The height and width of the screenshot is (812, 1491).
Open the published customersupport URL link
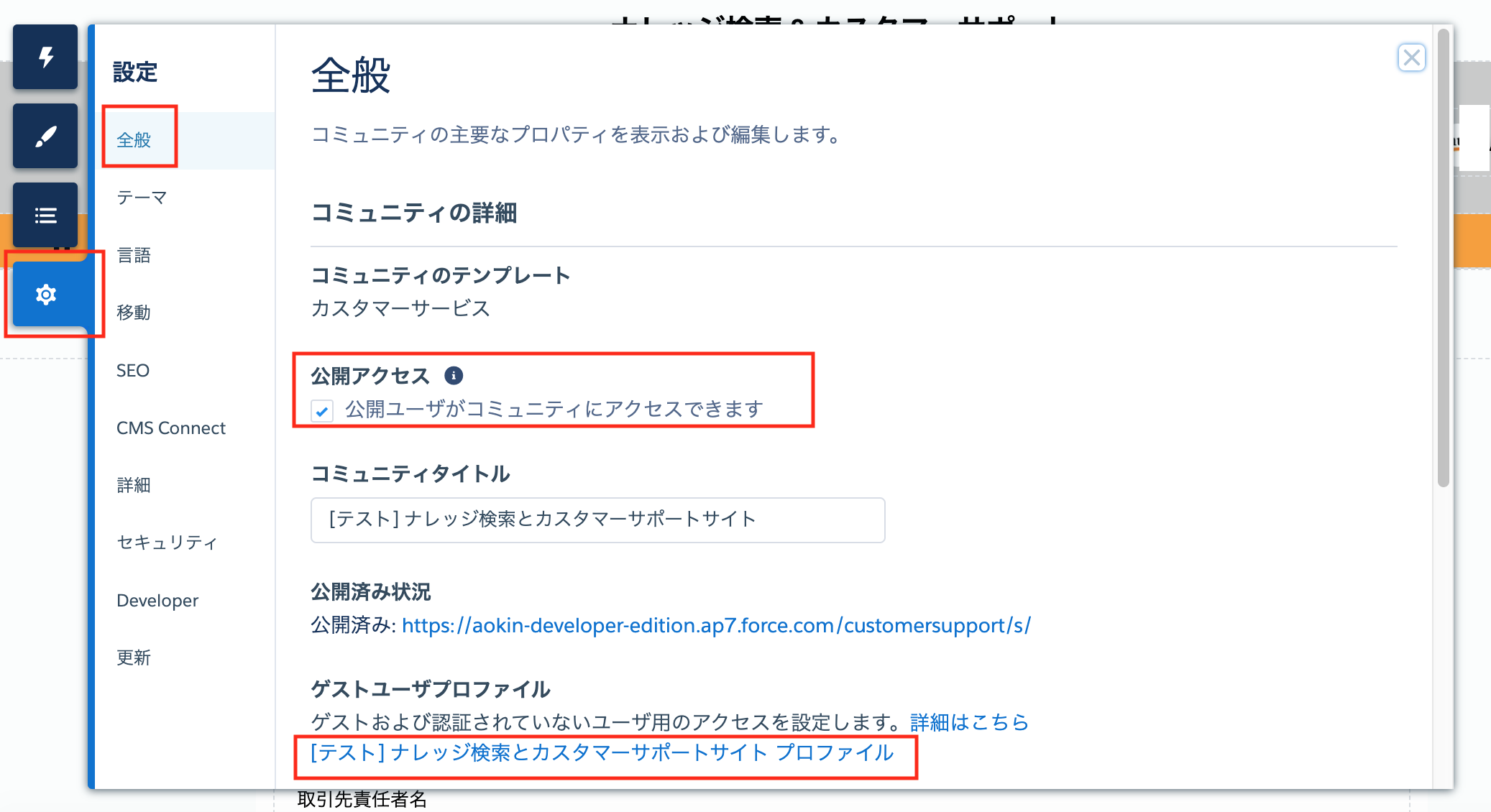click(x=716, y=625)
